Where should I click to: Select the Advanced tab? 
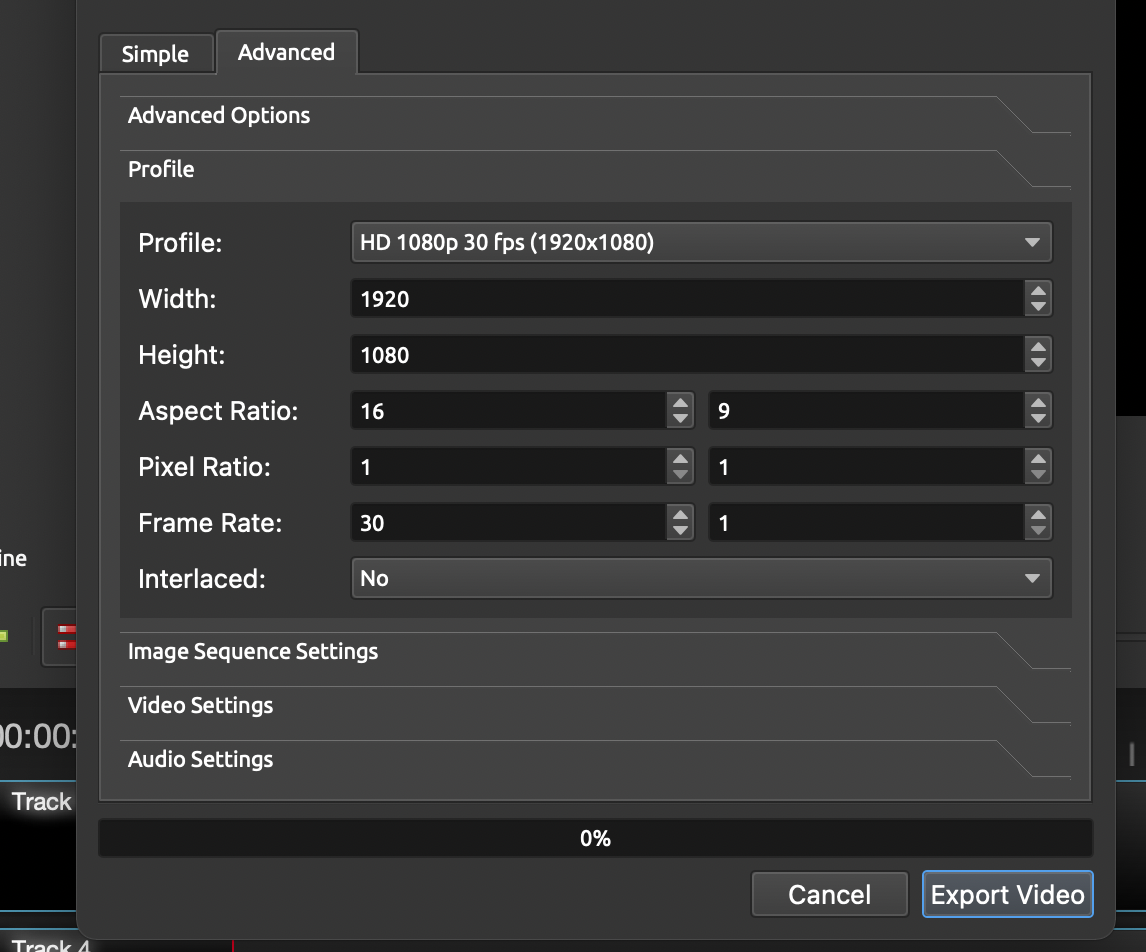(x=286, y=52)
